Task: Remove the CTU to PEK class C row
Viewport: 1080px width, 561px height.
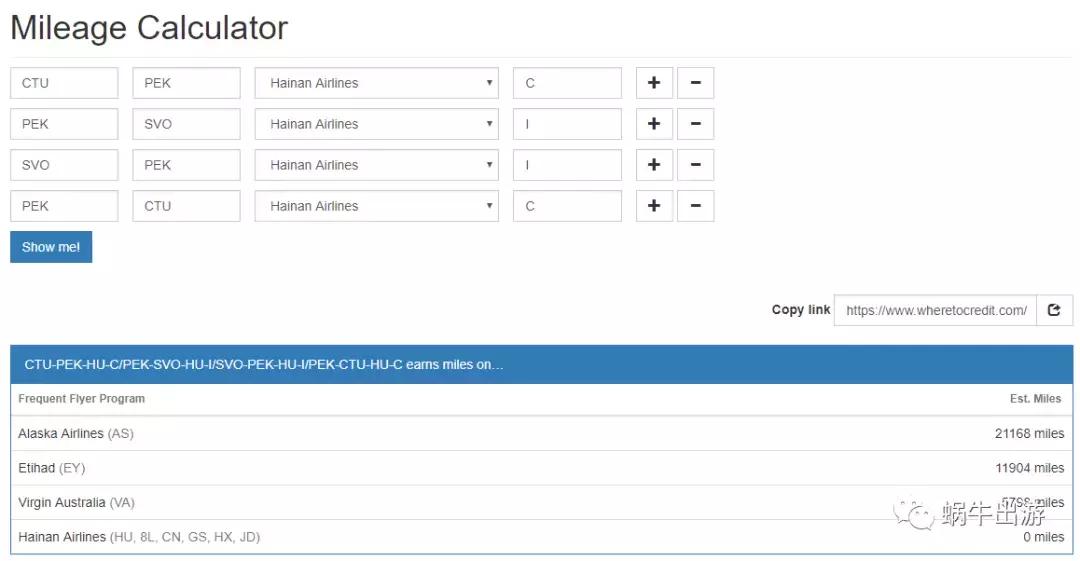Action: point(695,83)
